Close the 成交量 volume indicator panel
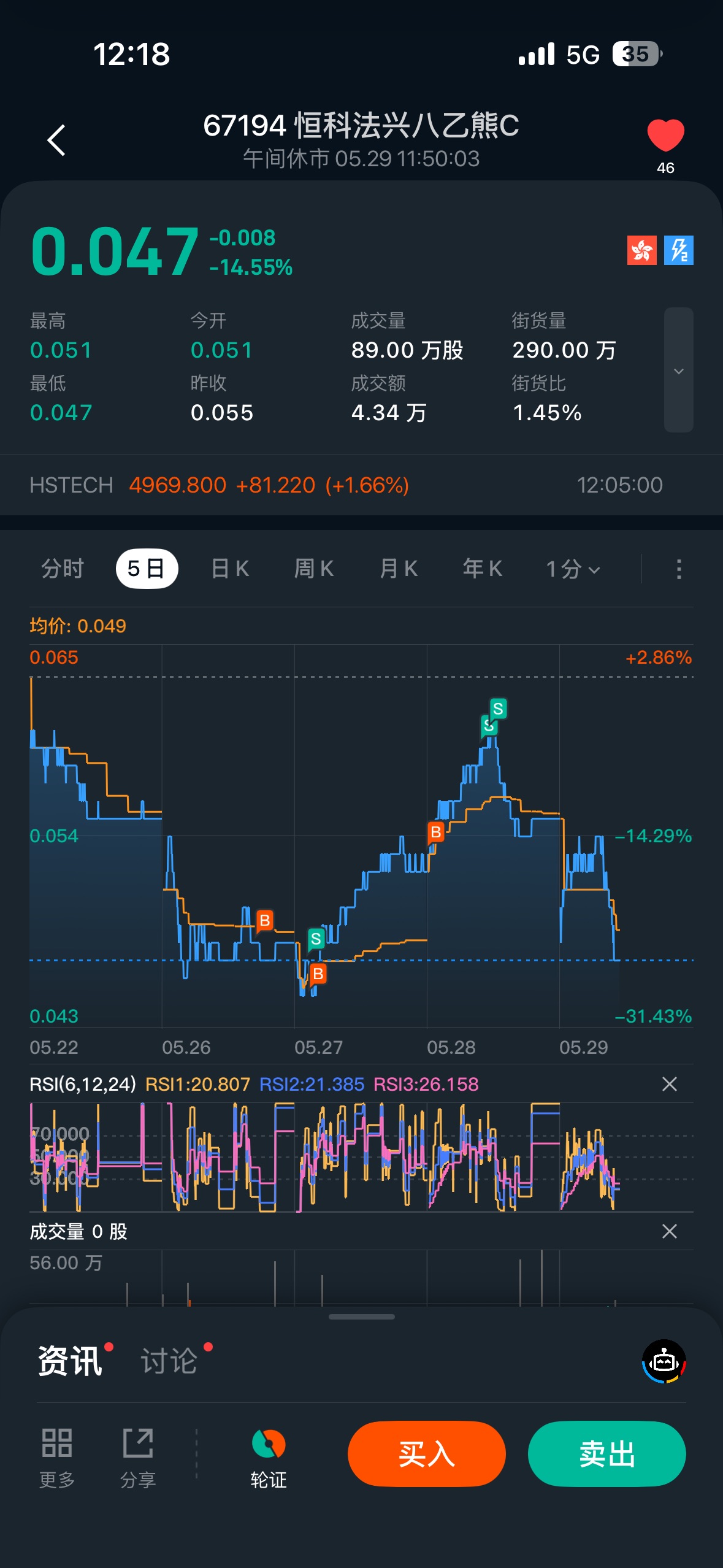723x1568 pixels. [x=670, y=1231]
